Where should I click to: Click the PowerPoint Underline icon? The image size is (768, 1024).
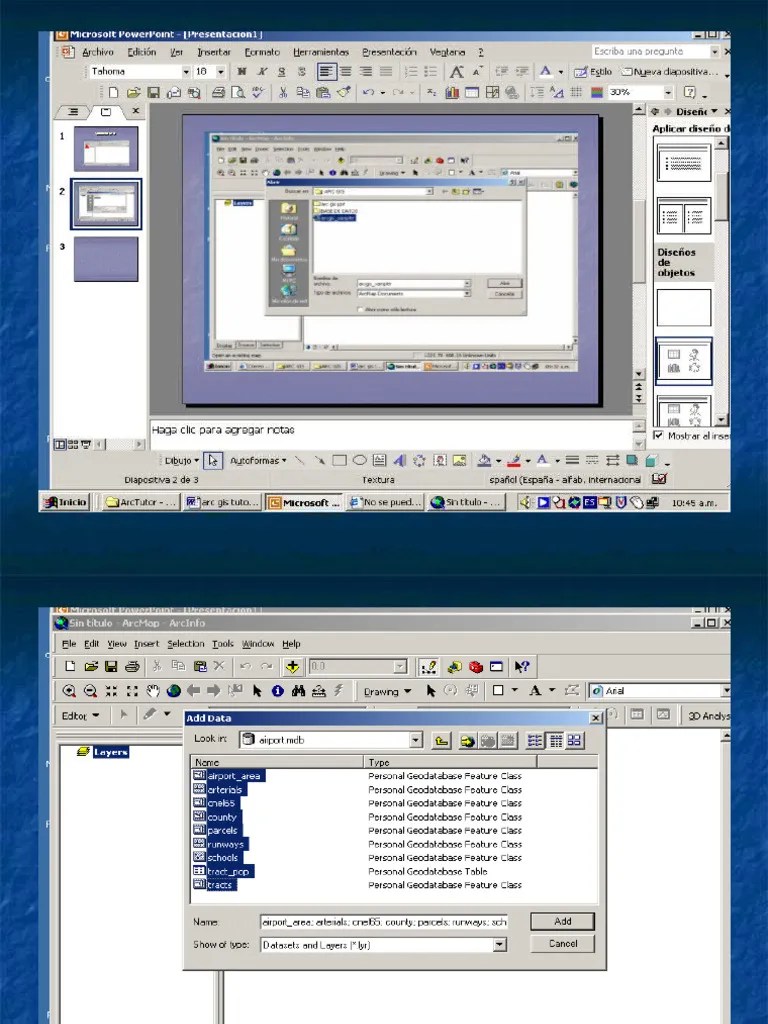(281, 71)
